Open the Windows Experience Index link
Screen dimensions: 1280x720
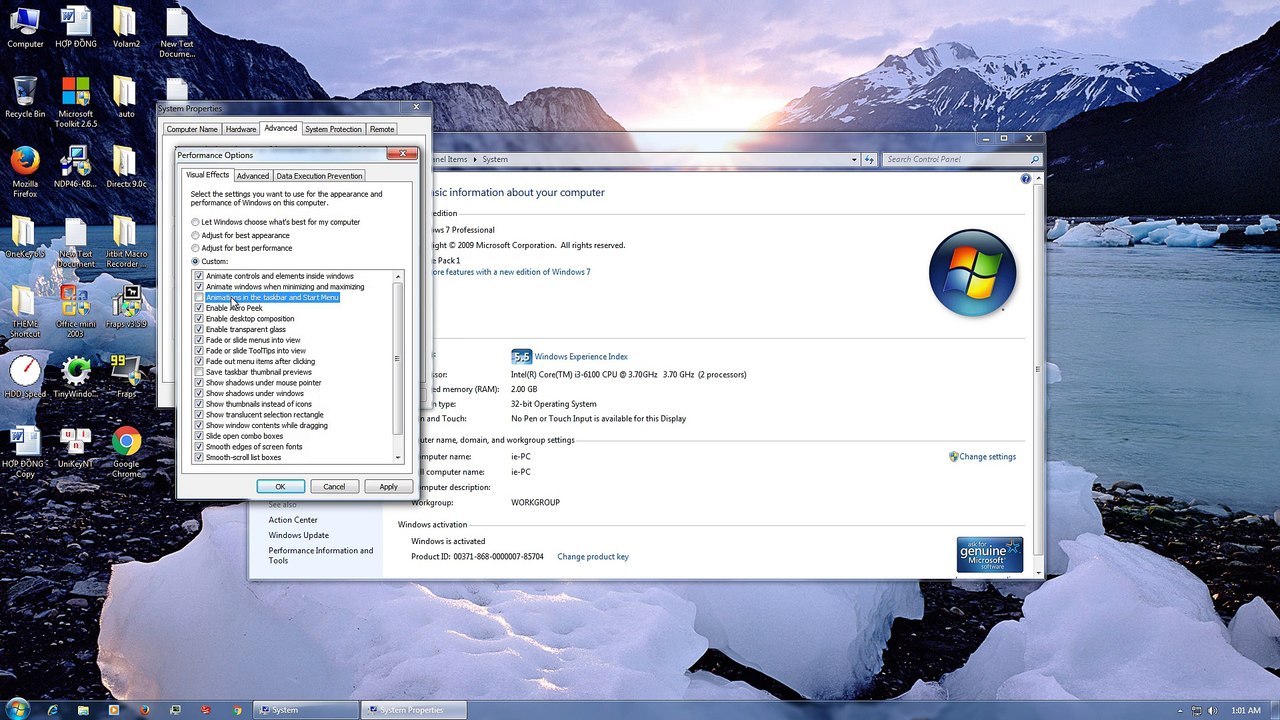[x=581, y=356]
